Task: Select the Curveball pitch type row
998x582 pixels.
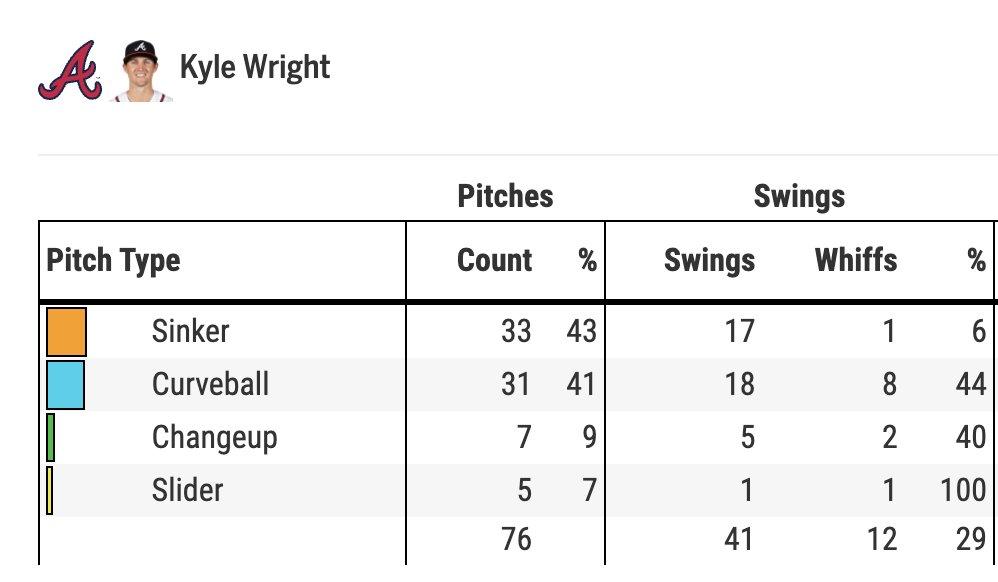Action: pyautogui.click(x=210, y=384)
